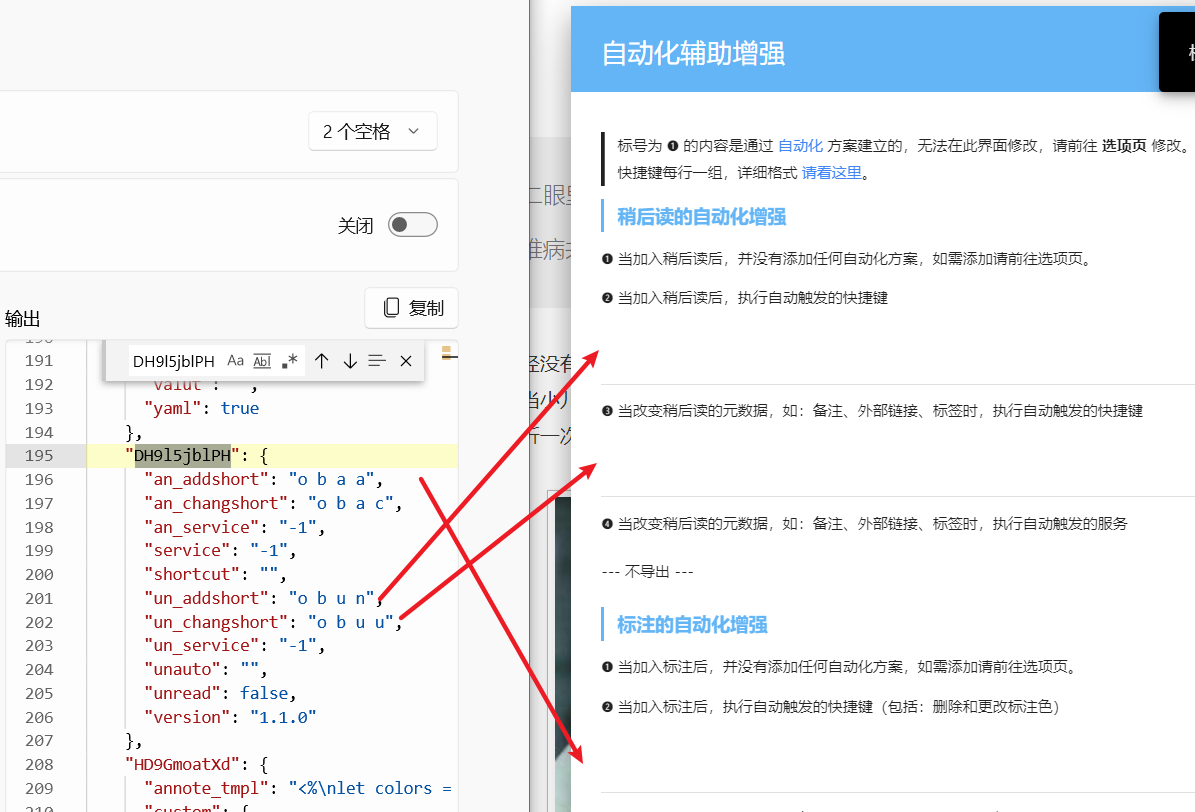Toggle match case in the search bar
The image size is (1195, 812).
coord(234,360)
